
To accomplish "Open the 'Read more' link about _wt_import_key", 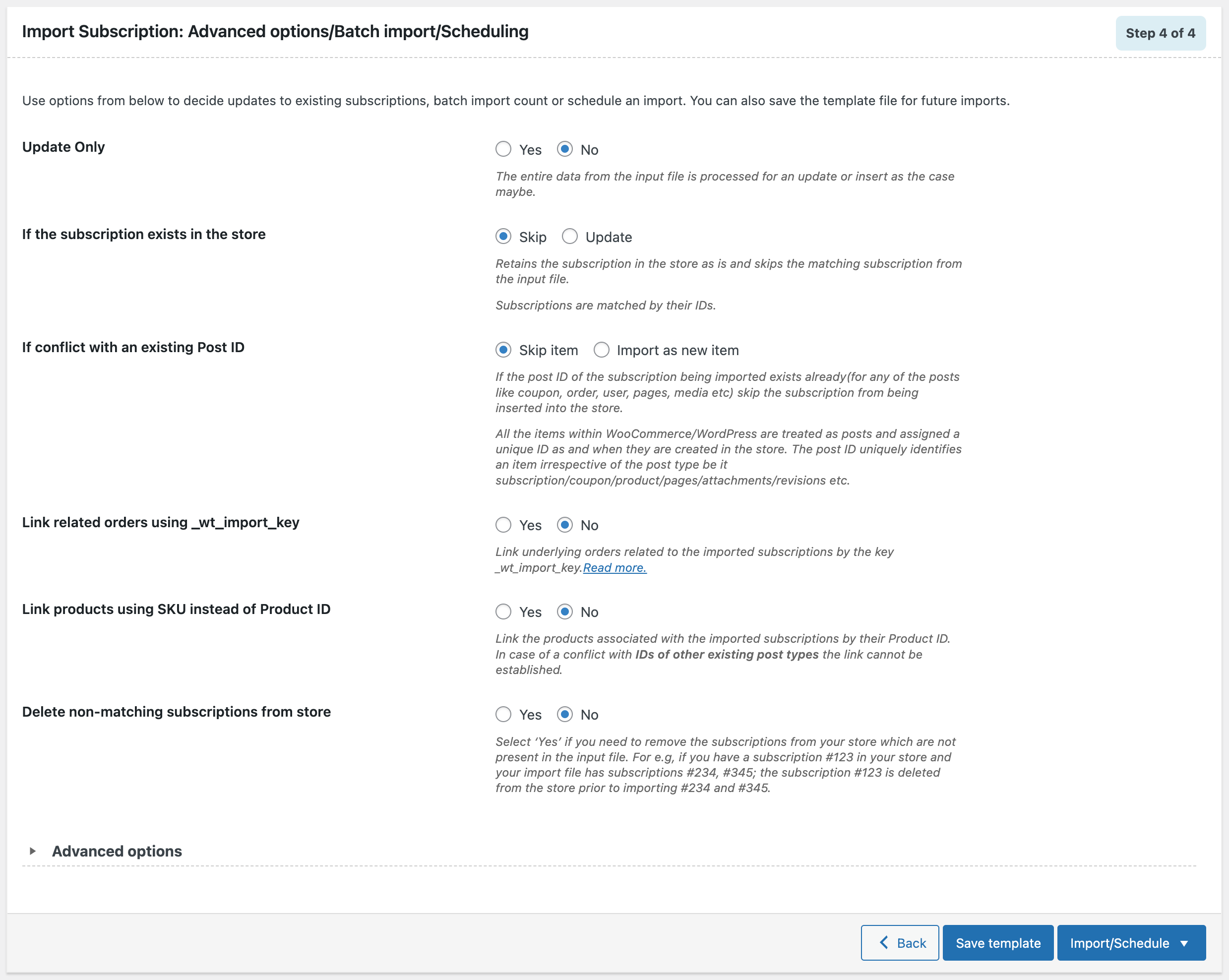I will pos(614,568).
